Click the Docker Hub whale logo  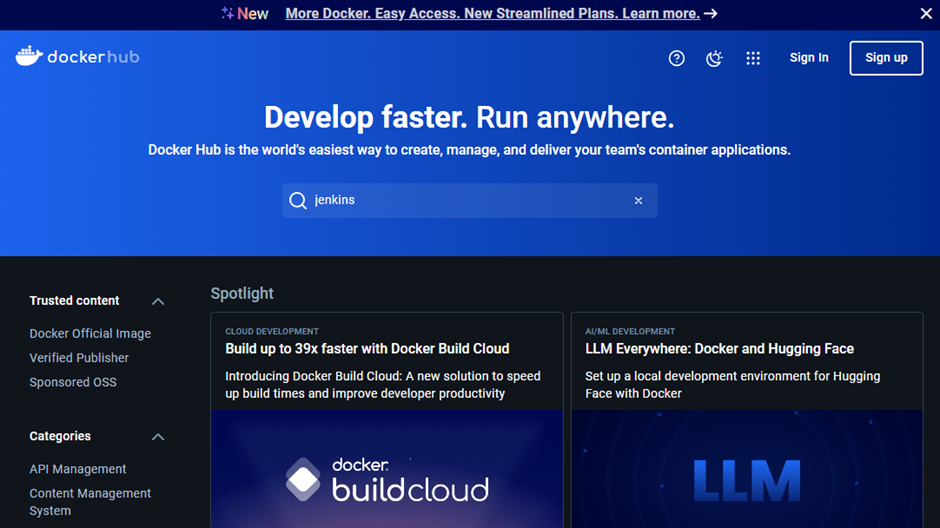pos(77,57)
